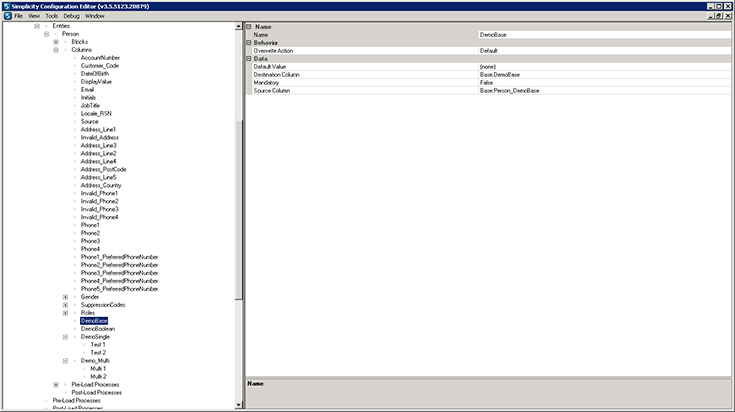Viewport: 735px width, 412px height.
Task: Click the tree scrollbar up arrow
Action: [239, 27]
